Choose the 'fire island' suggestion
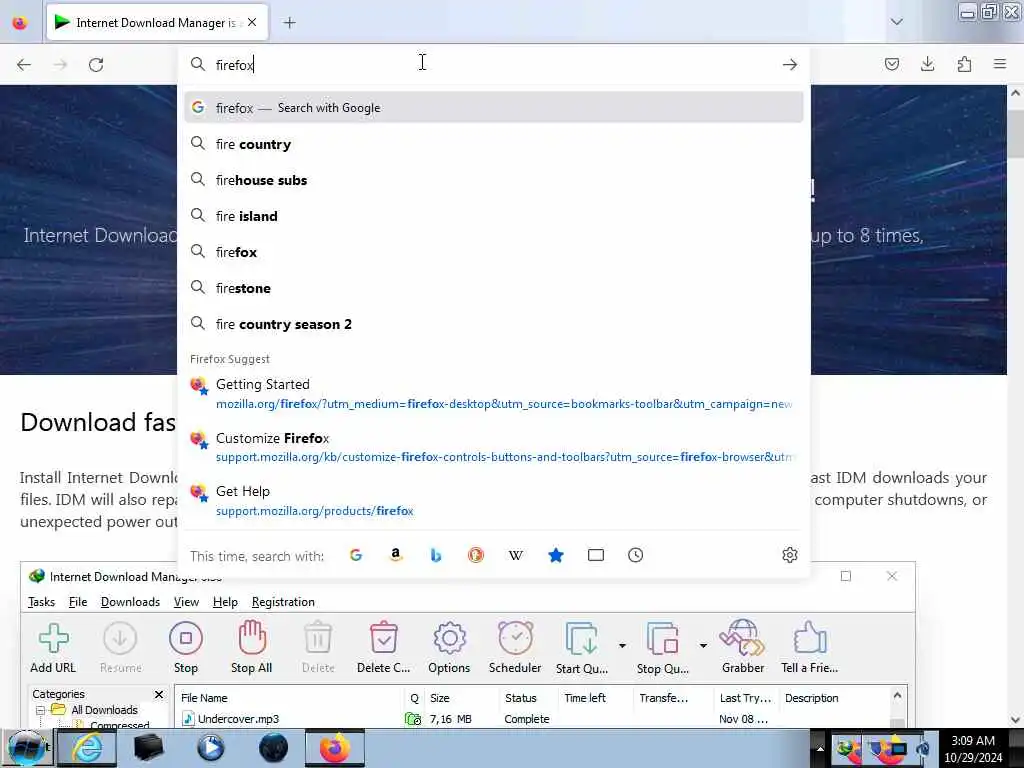The height and width of the screenshot is (768, 1024). pos(494,216)
